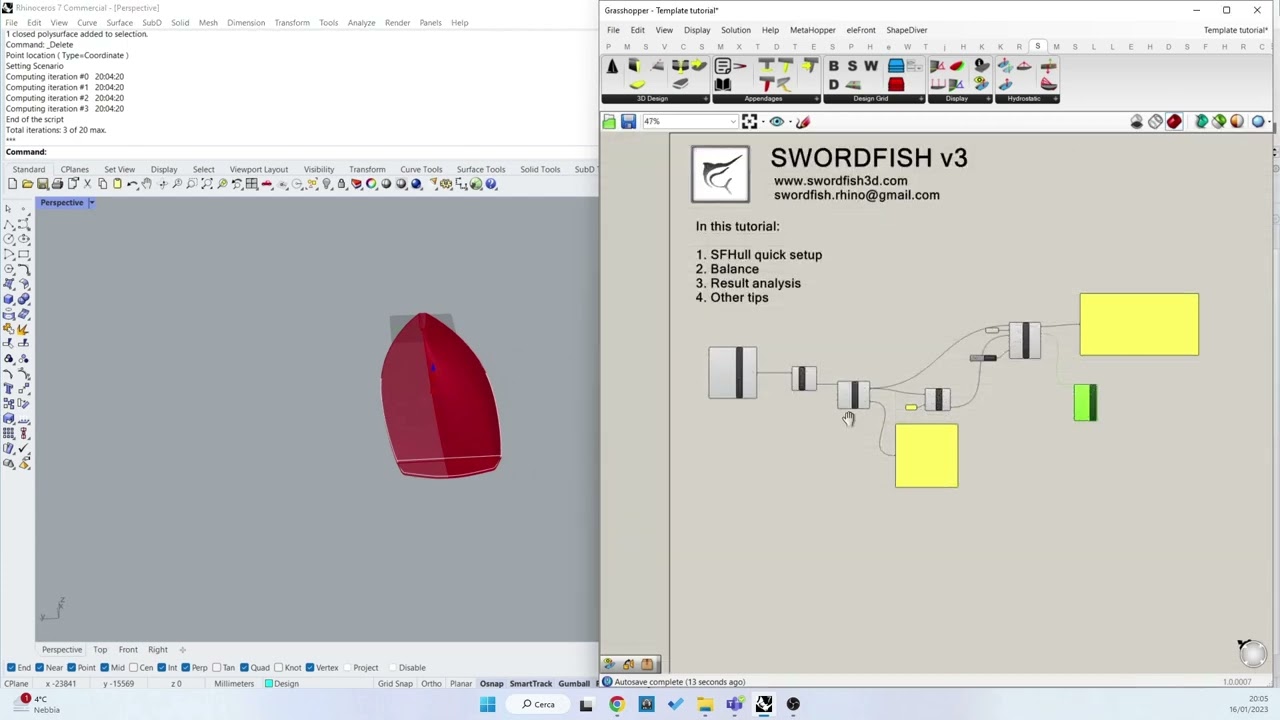The width and height of the screenshot is (1280, 720).
Task: Enable the Cen osnap checkbox
Action: (132, 668)
